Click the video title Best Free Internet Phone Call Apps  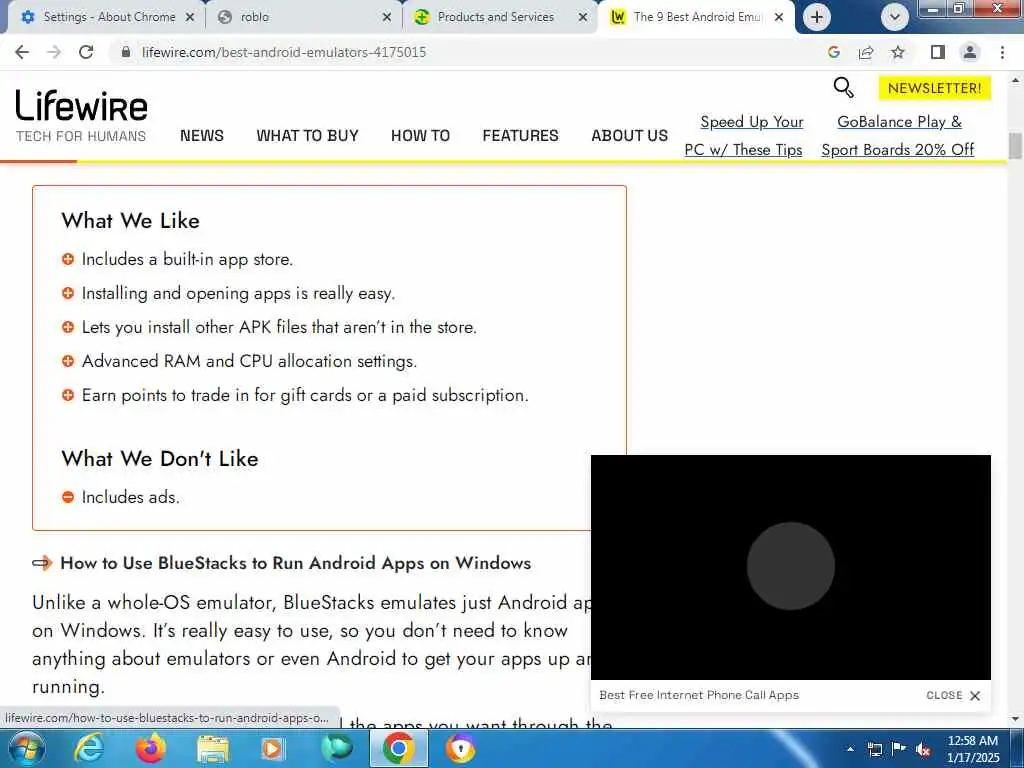point(699,696)
